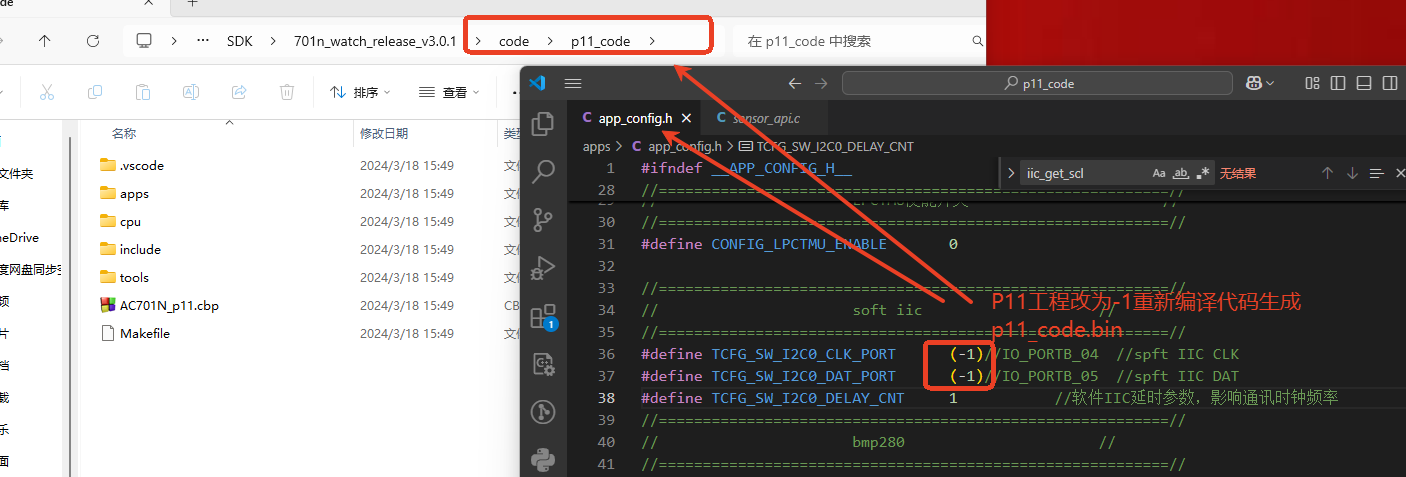Click CONFIG_LPCTMU_ENABLE define on line 31
Screen dimensions: 1406x477
[x=798, y=244]
